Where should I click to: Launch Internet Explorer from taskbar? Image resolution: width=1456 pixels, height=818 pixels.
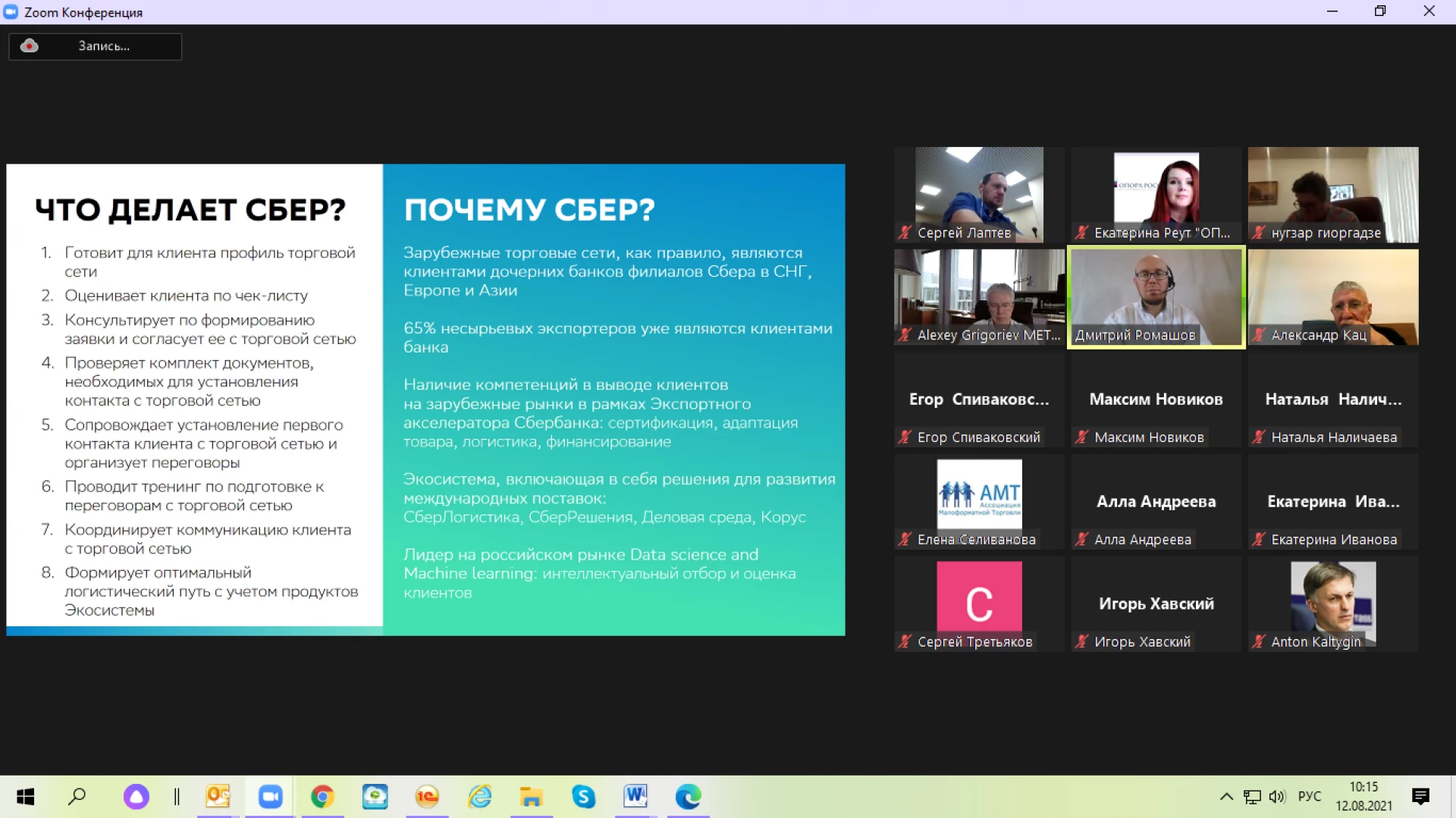(479, 797)
